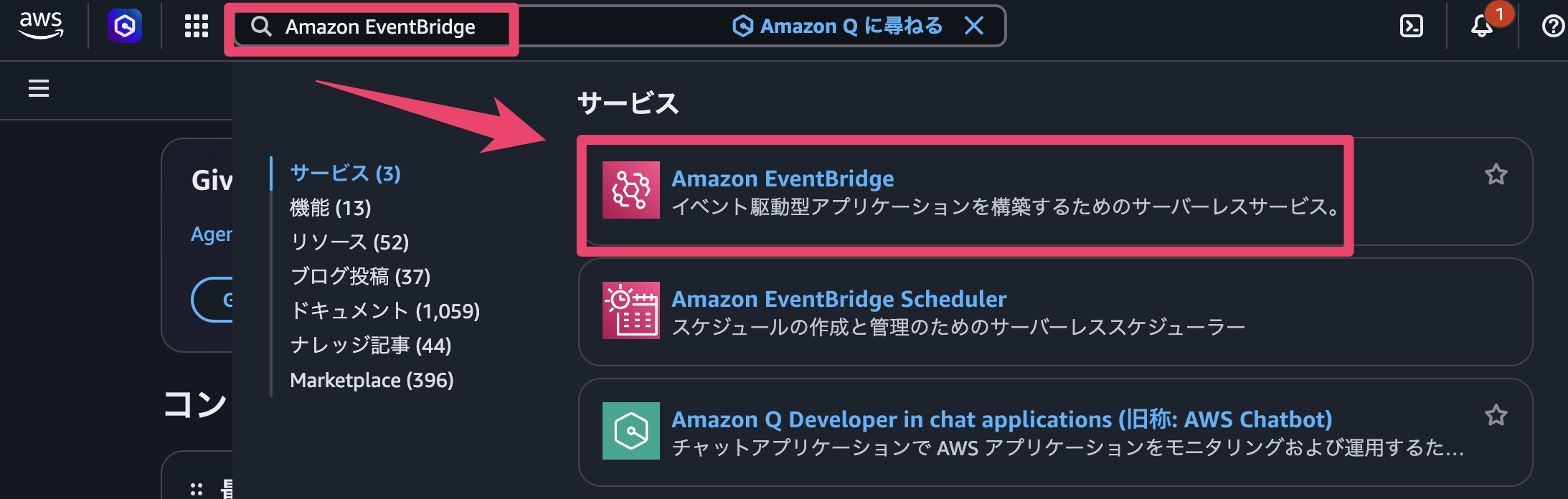Expand the hamburger side navigation menu

[39, 88]
